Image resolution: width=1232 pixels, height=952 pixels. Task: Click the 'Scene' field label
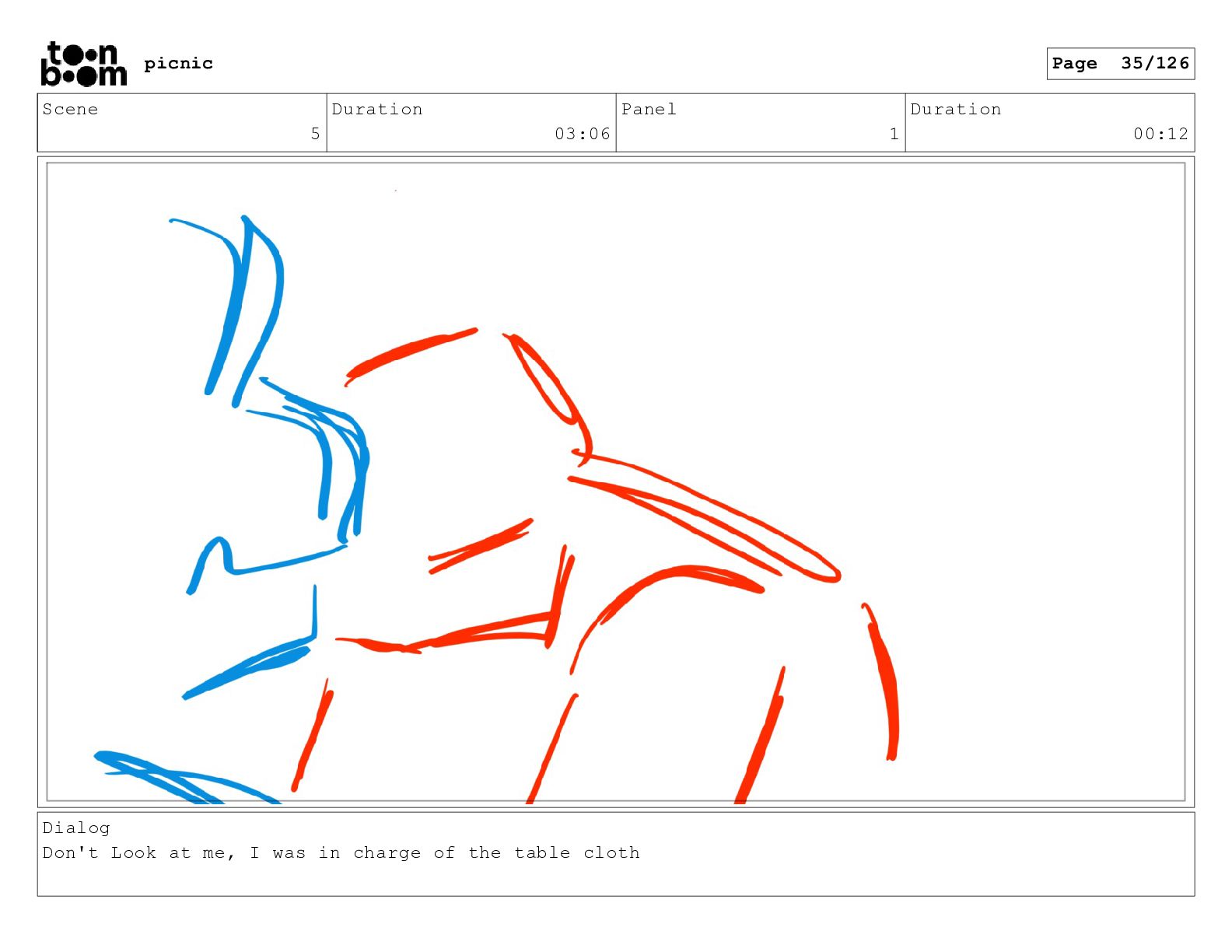tap(70, 109)
